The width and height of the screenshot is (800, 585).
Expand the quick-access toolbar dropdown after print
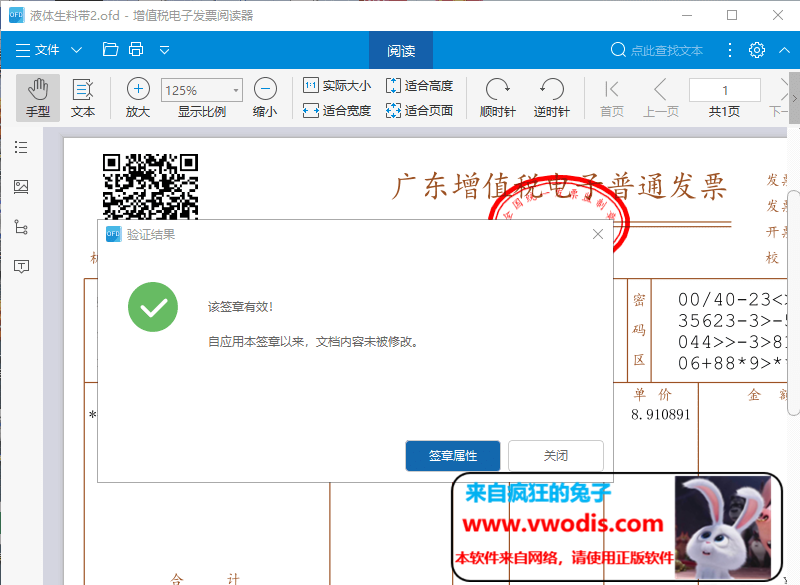tap(165, 50)
